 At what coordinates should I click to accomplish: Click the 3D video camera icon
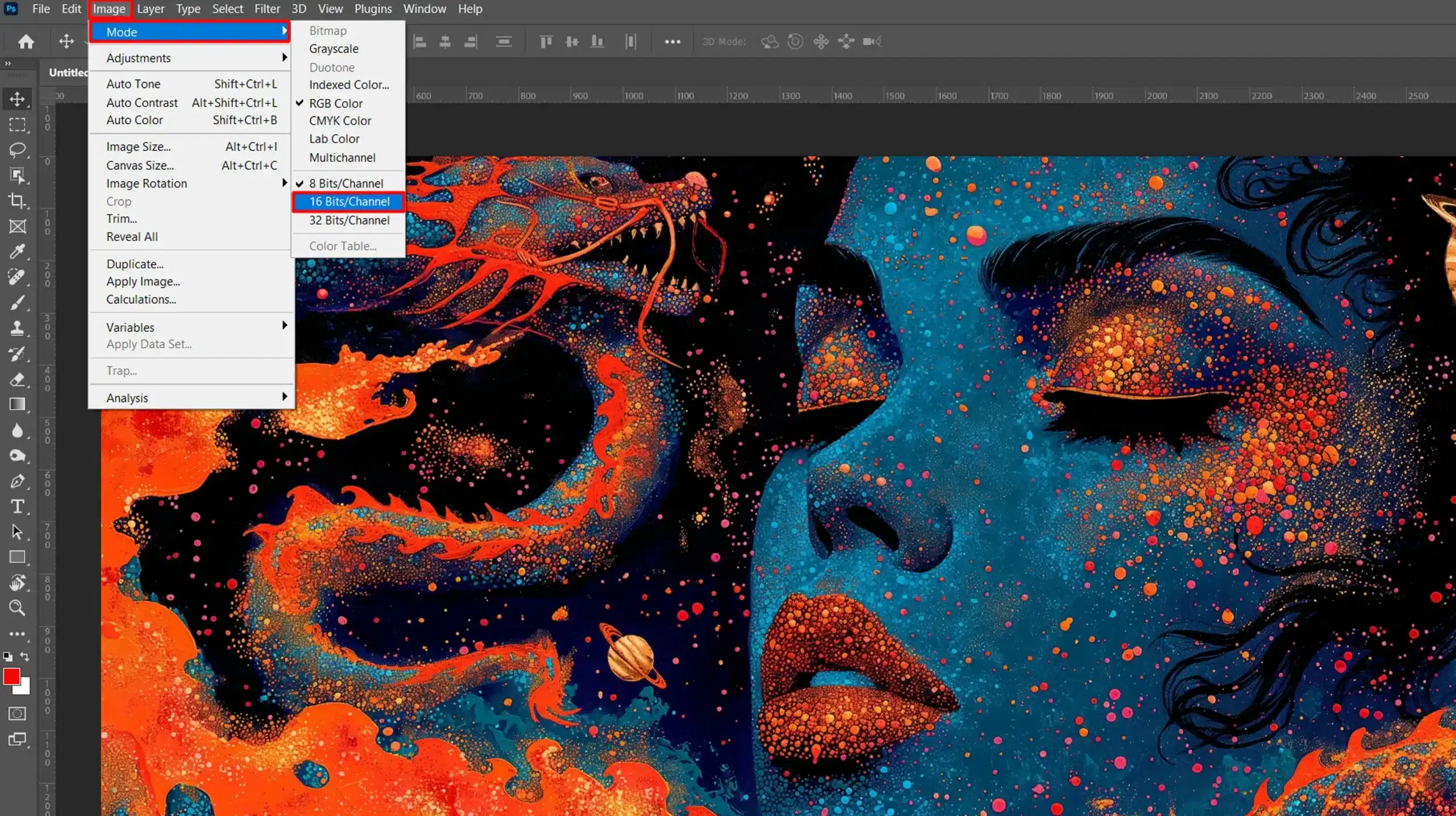[871, 42]
